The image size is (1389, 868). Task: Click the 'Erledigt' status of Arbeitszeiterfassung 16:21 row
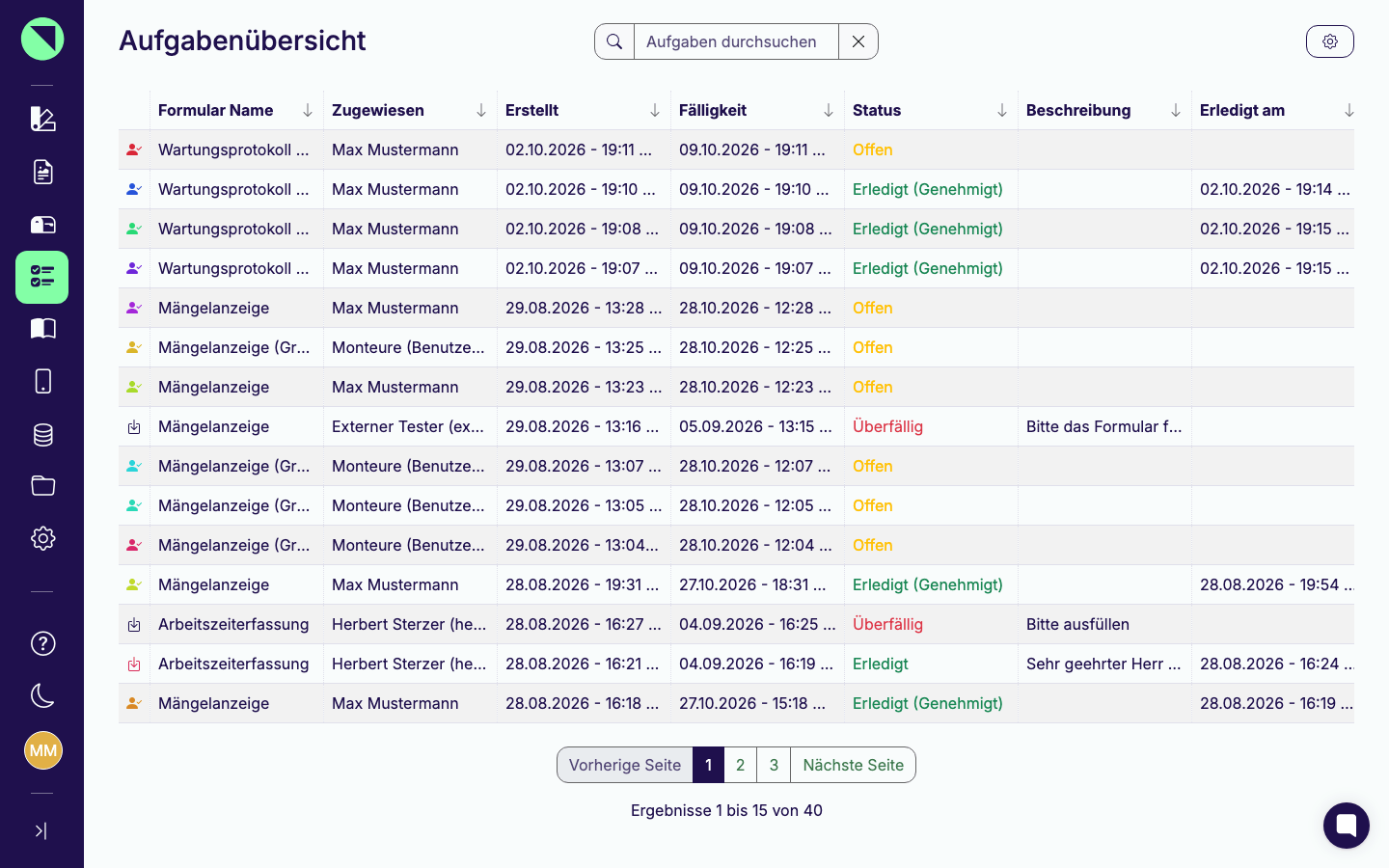pos(881,664)
